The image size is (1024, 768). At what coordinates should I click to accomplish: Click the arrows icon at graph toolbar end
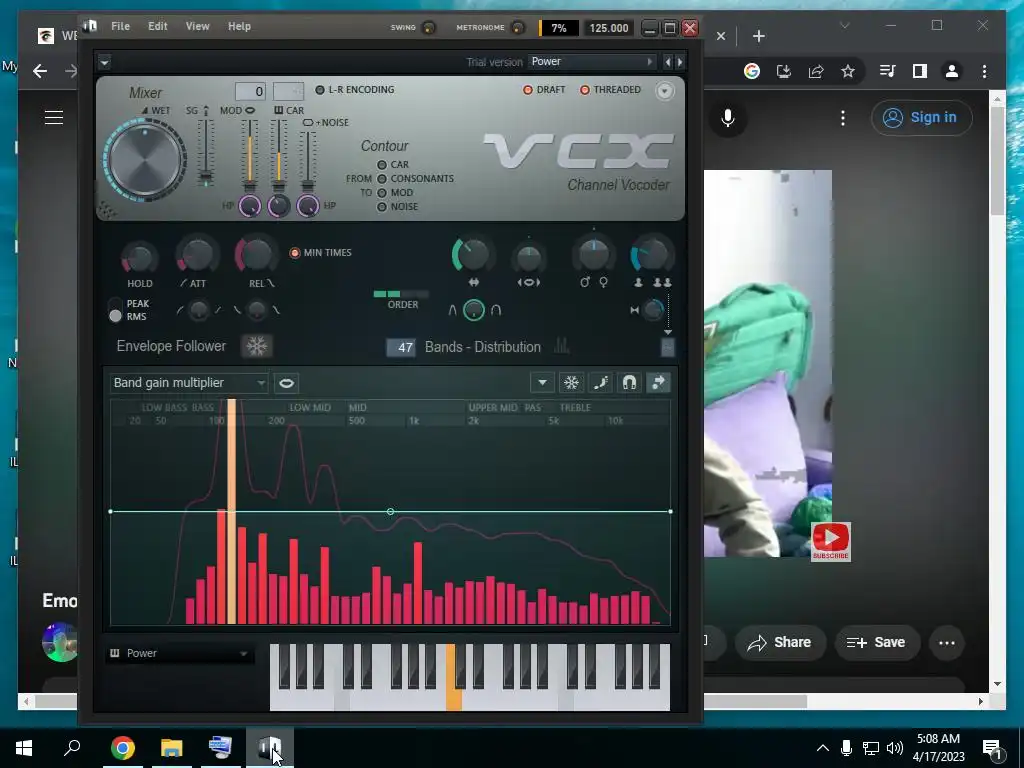point(658,383)
